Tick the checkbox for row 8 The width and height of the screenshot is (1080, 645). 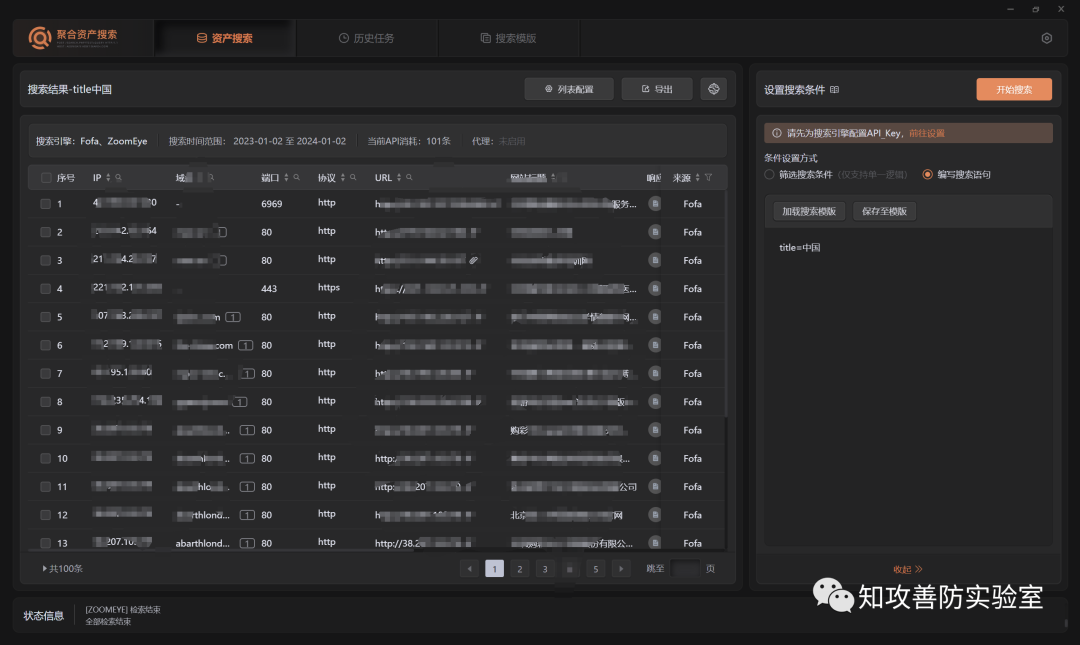click(45, 402)
